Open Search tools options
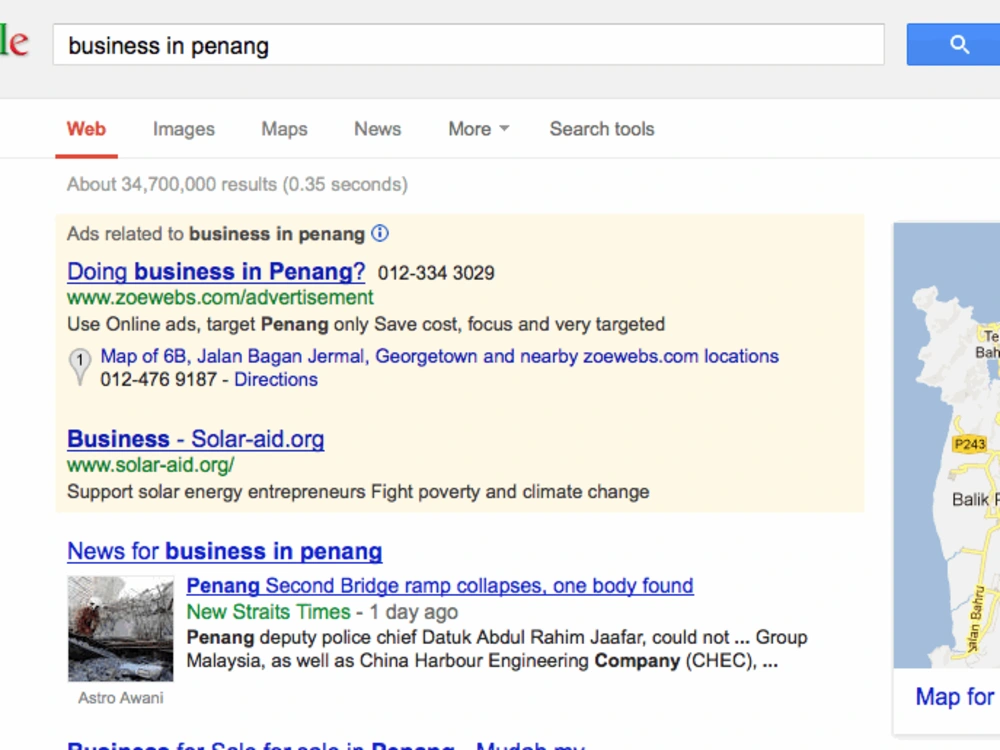 [602, 129]
